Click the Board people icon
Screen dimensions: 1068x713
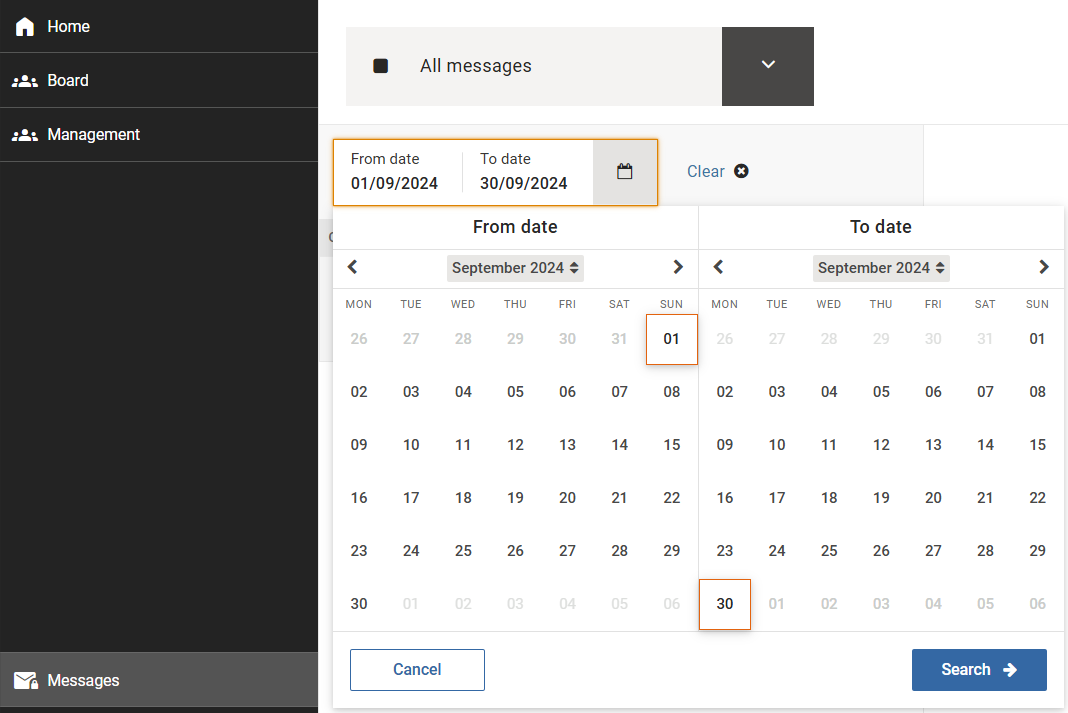click(x=25, y=80)
